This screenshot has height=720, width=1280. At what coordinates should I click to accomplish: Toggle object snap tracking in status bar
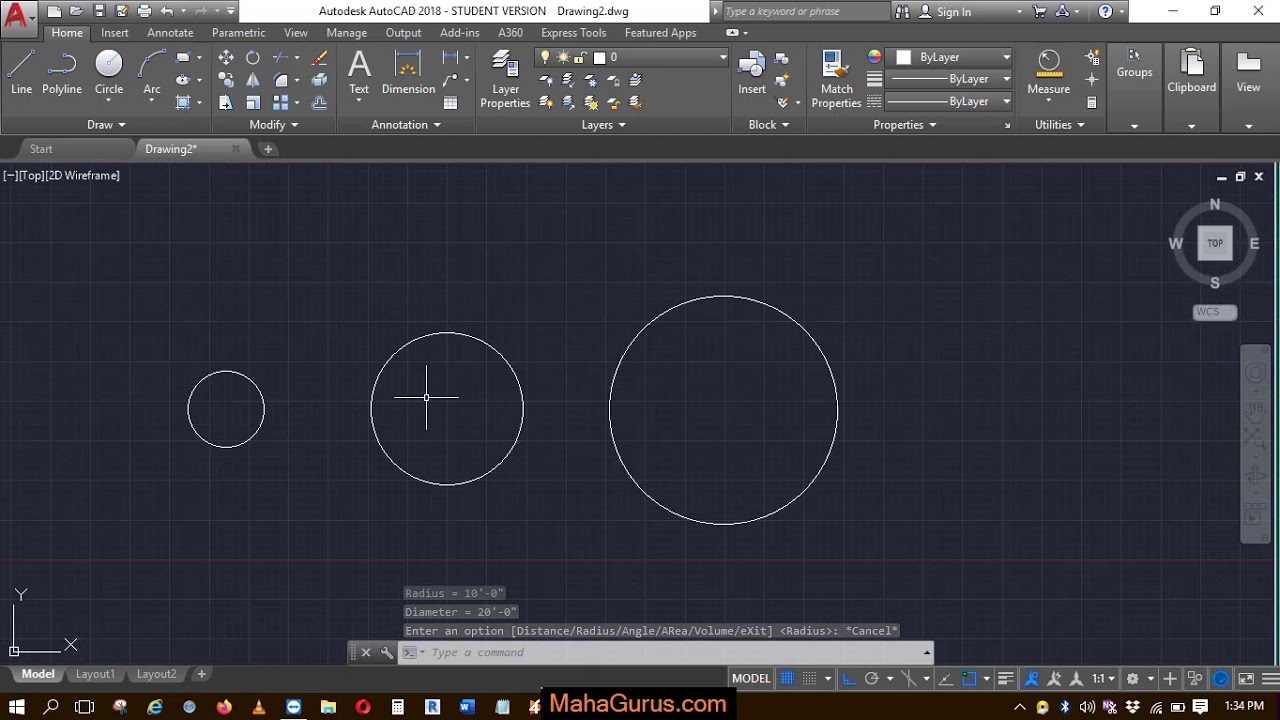[946, 678]
